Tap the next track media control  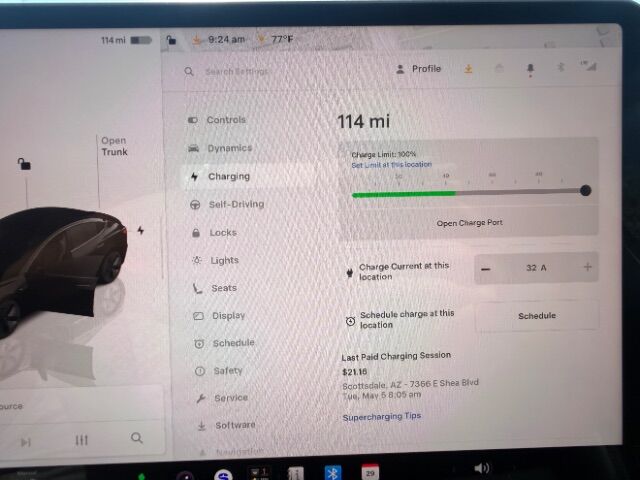point(26,442)
